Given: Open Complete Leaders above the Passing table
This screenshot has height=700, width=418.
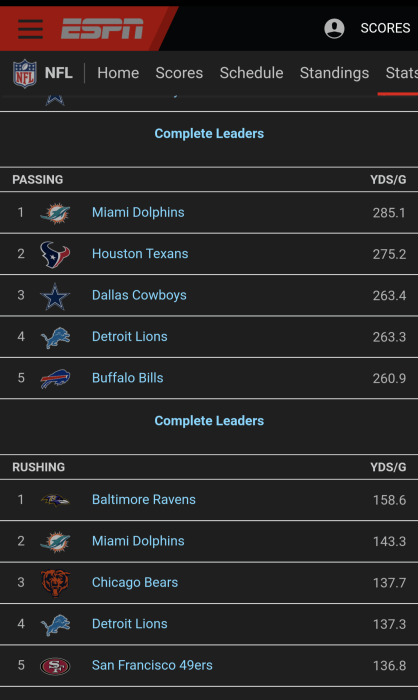Looking at the screenshot, I should pos(209,133).
